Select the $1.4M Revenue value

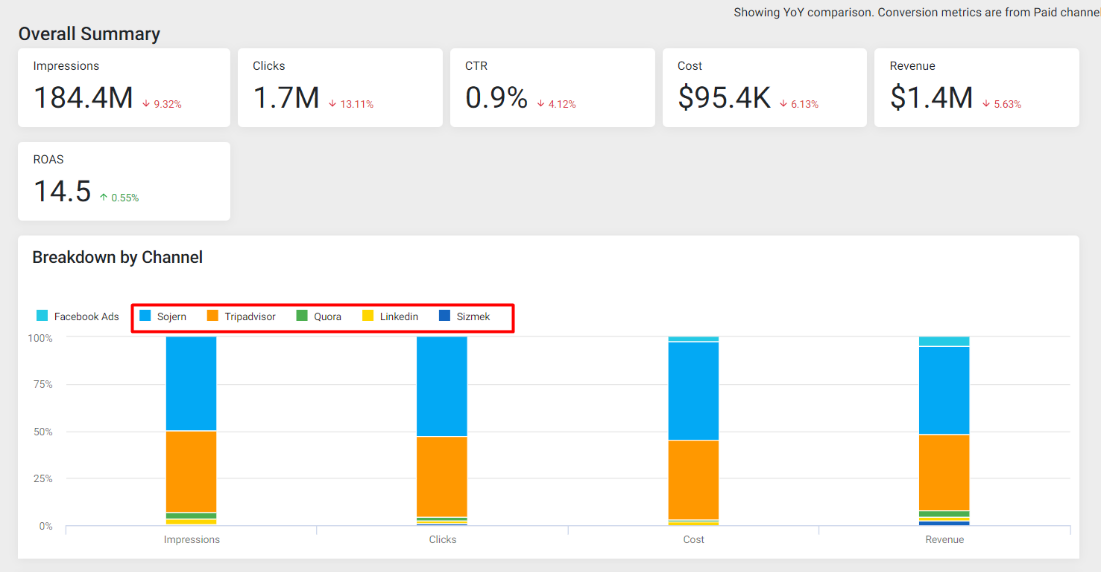pos(931,98)
